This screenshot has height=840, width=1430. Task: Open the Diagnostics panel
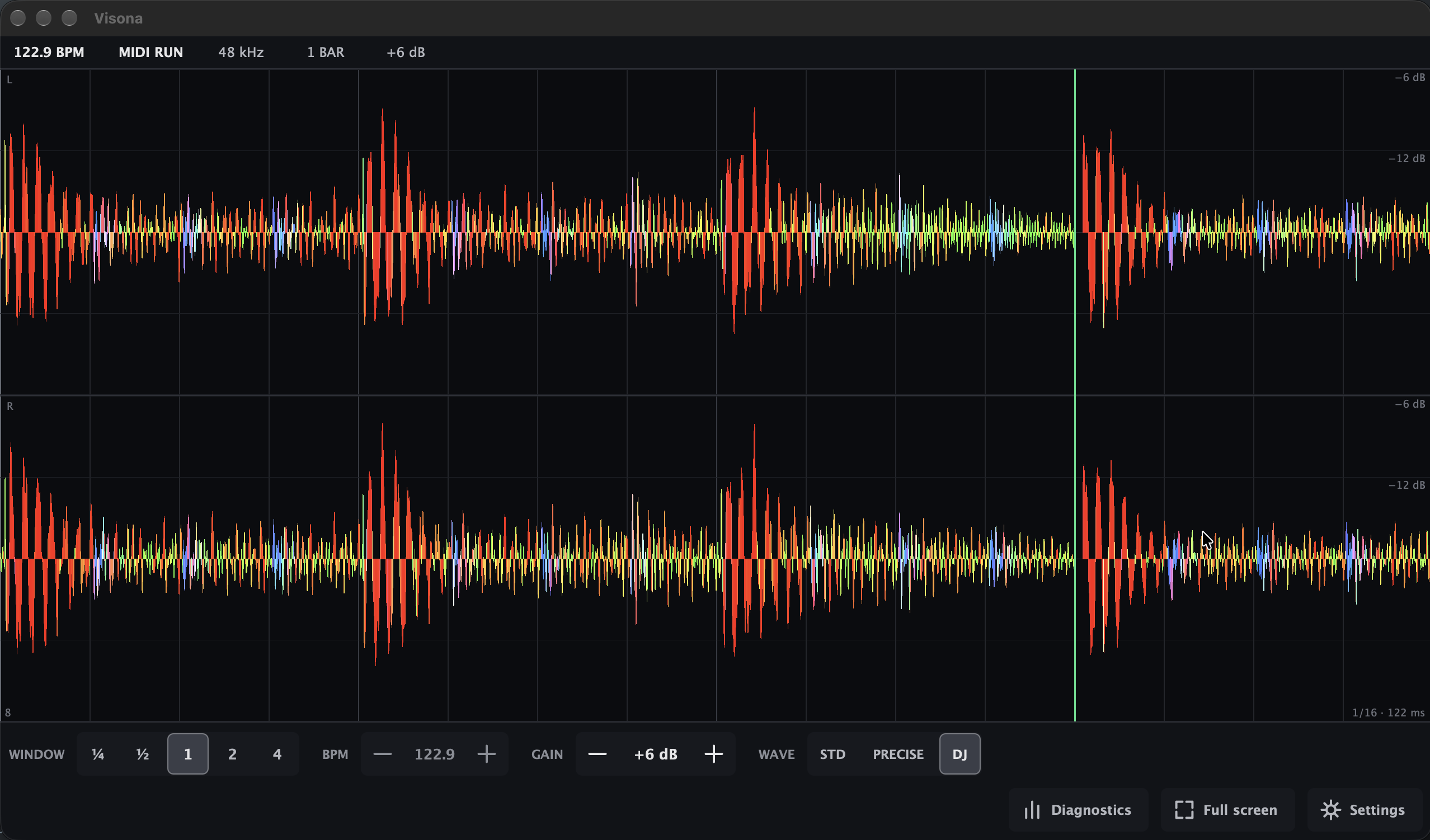pos(1078,809)
